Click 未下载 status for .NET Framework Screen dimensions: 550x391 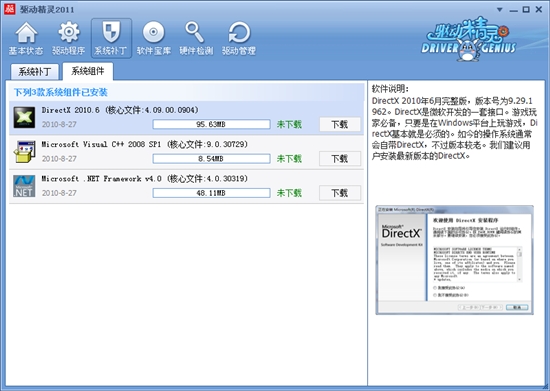coord(289,193)
